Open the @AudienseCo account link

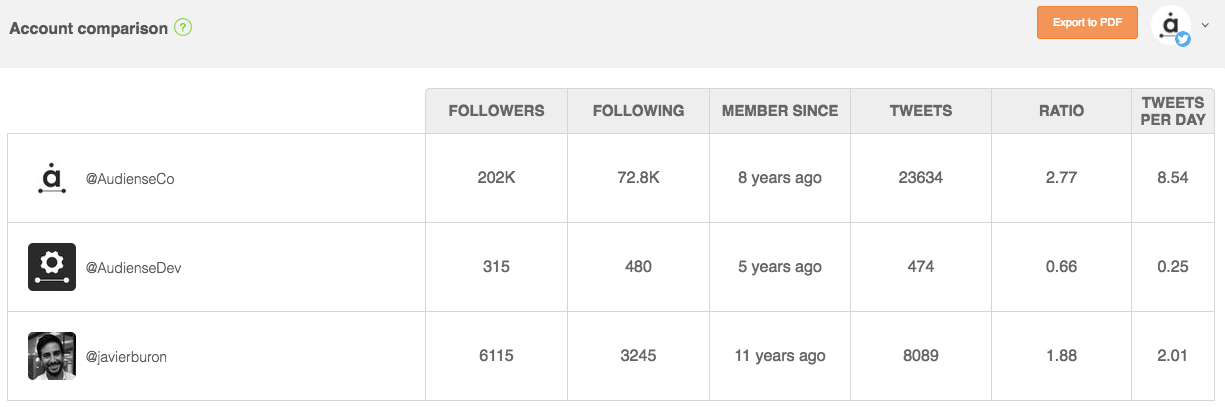130,179
